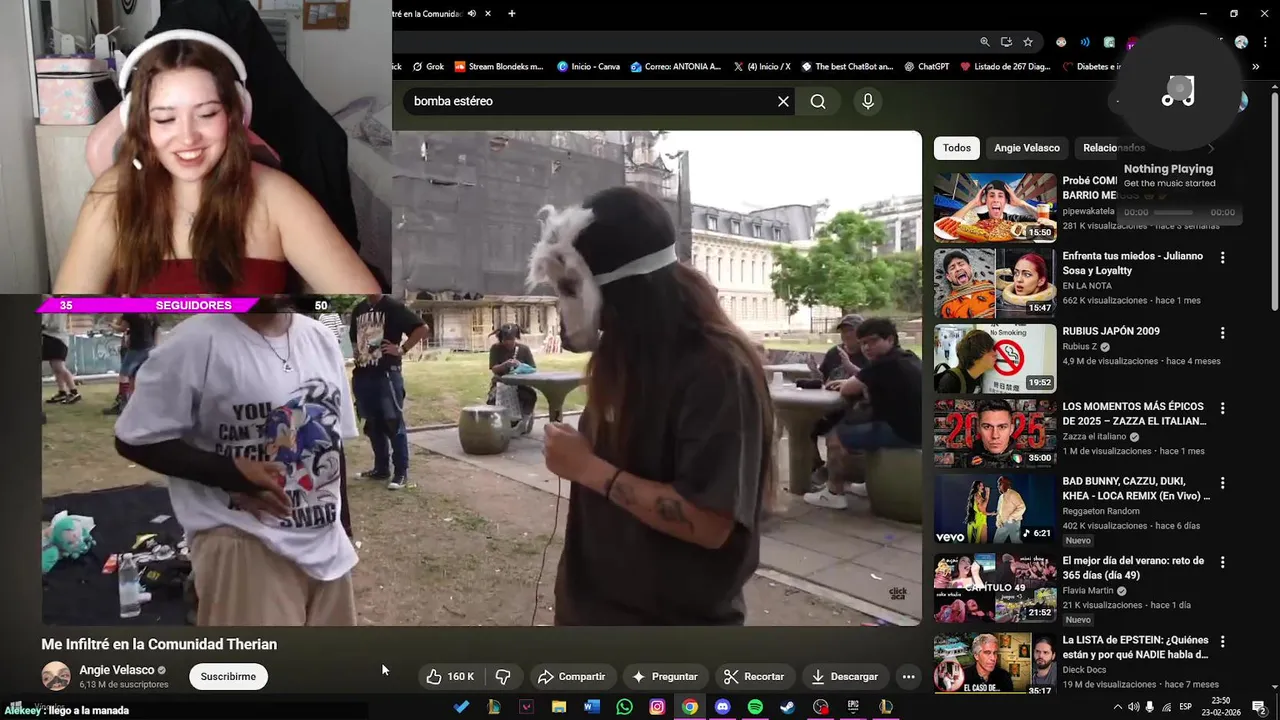Start voice search with microphone icon
Screen dimensions: 1280x720
coord(868,101)
